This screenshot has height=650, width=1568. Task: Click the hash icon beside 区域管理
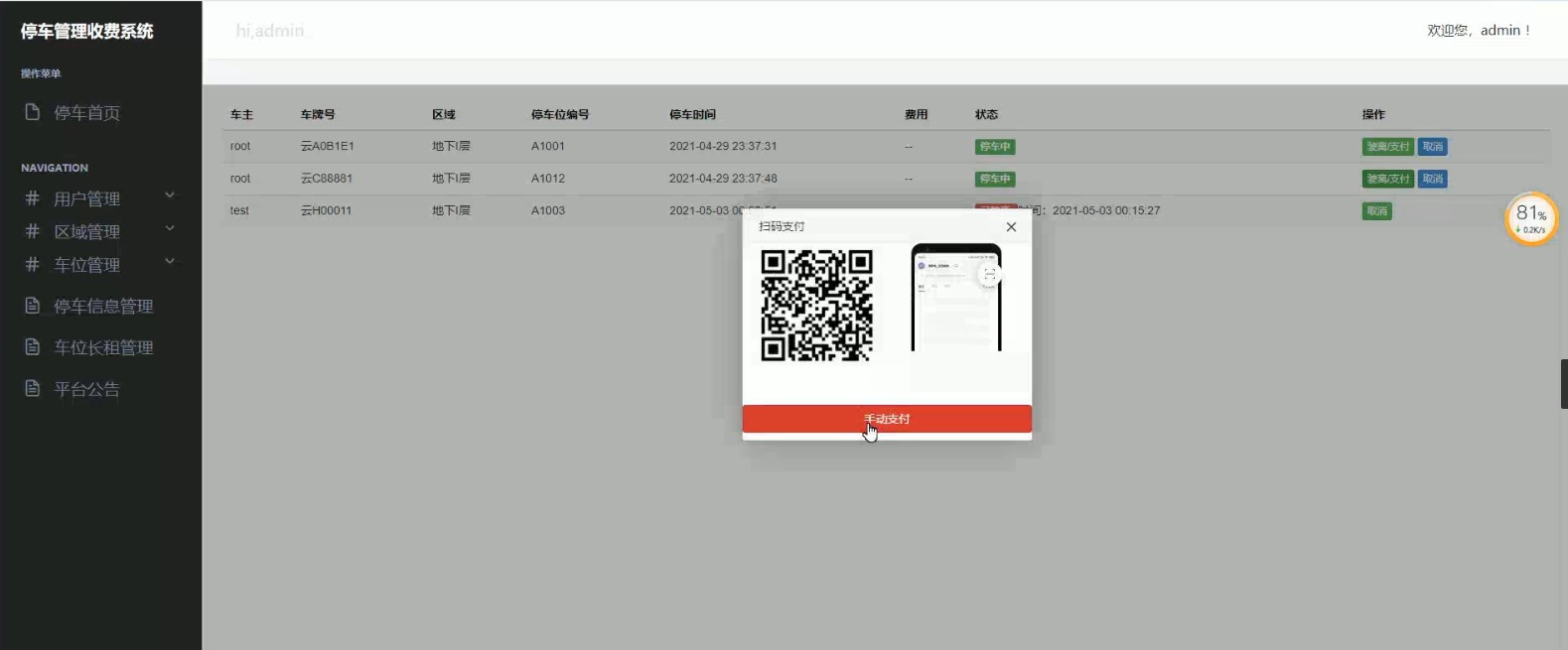pos(32,231)
